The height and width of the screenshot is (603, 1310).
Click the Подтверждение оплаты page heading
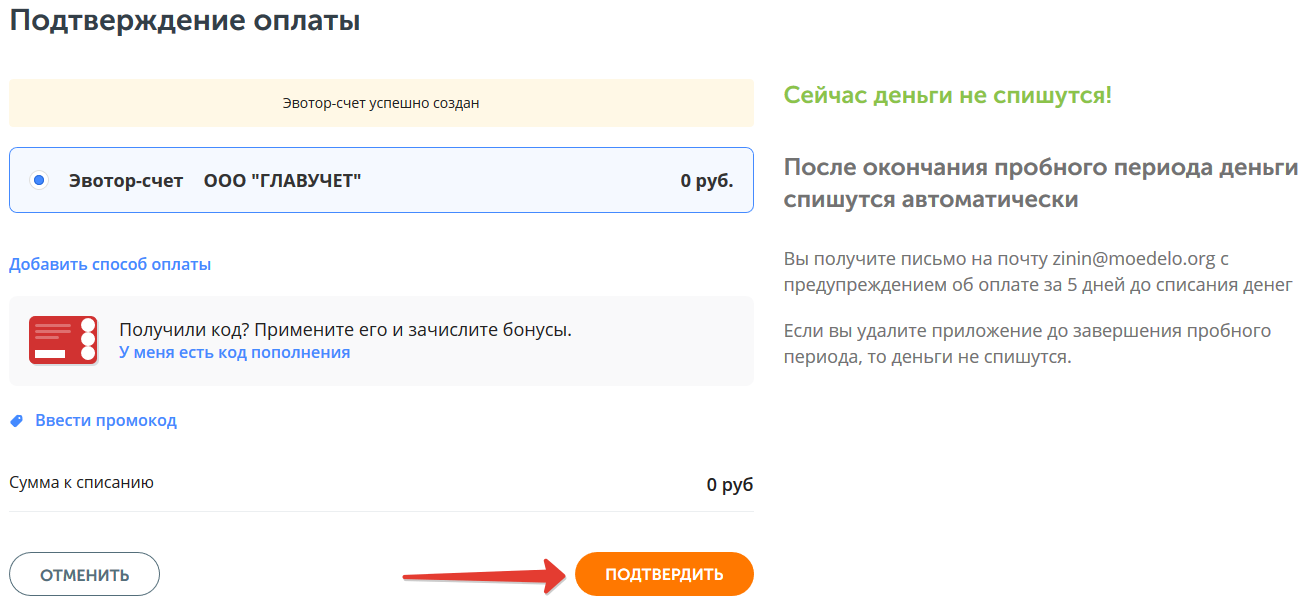[185, 21]
